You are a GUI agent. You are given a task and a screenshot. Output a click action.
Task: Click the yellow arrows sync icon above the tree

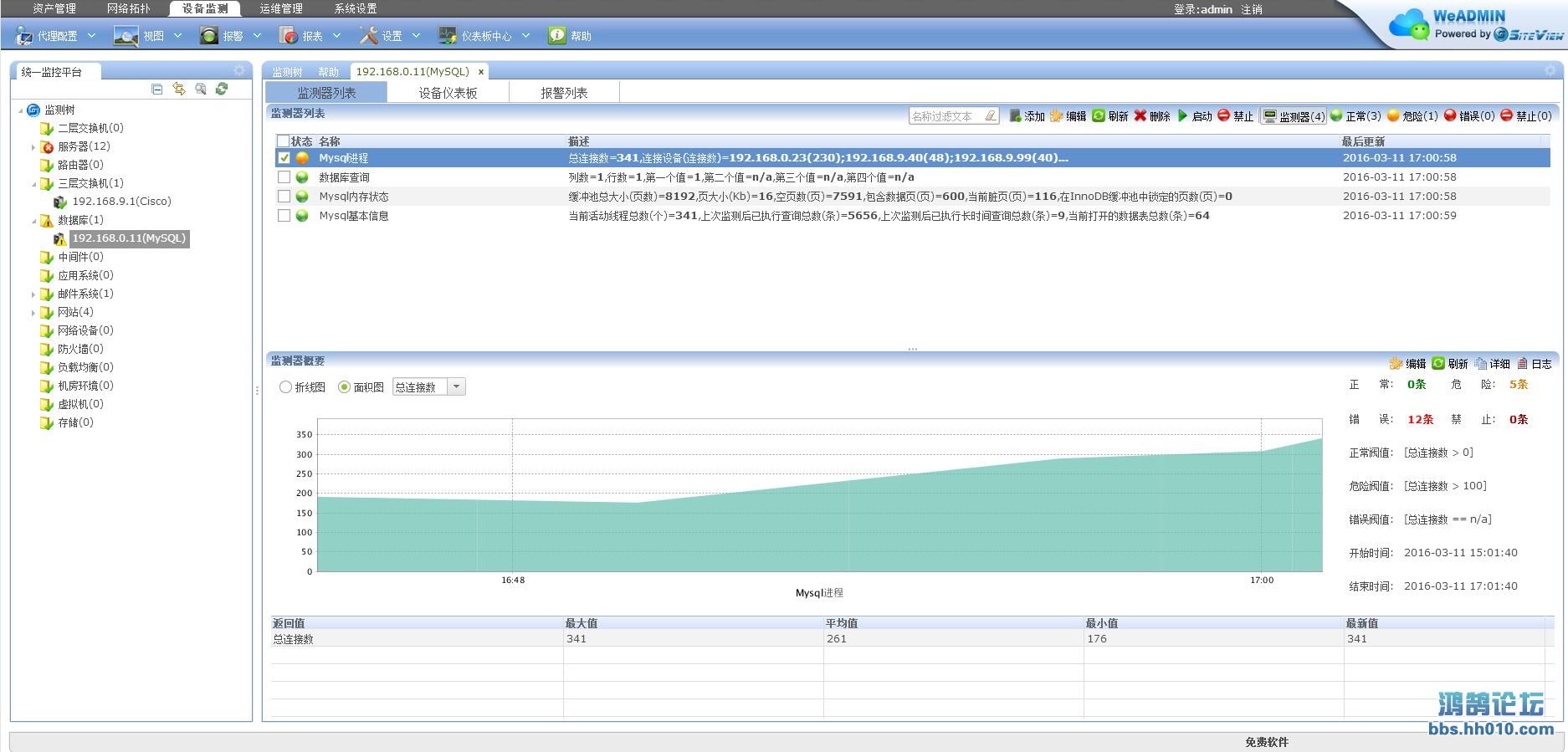[x=178, y=89]
